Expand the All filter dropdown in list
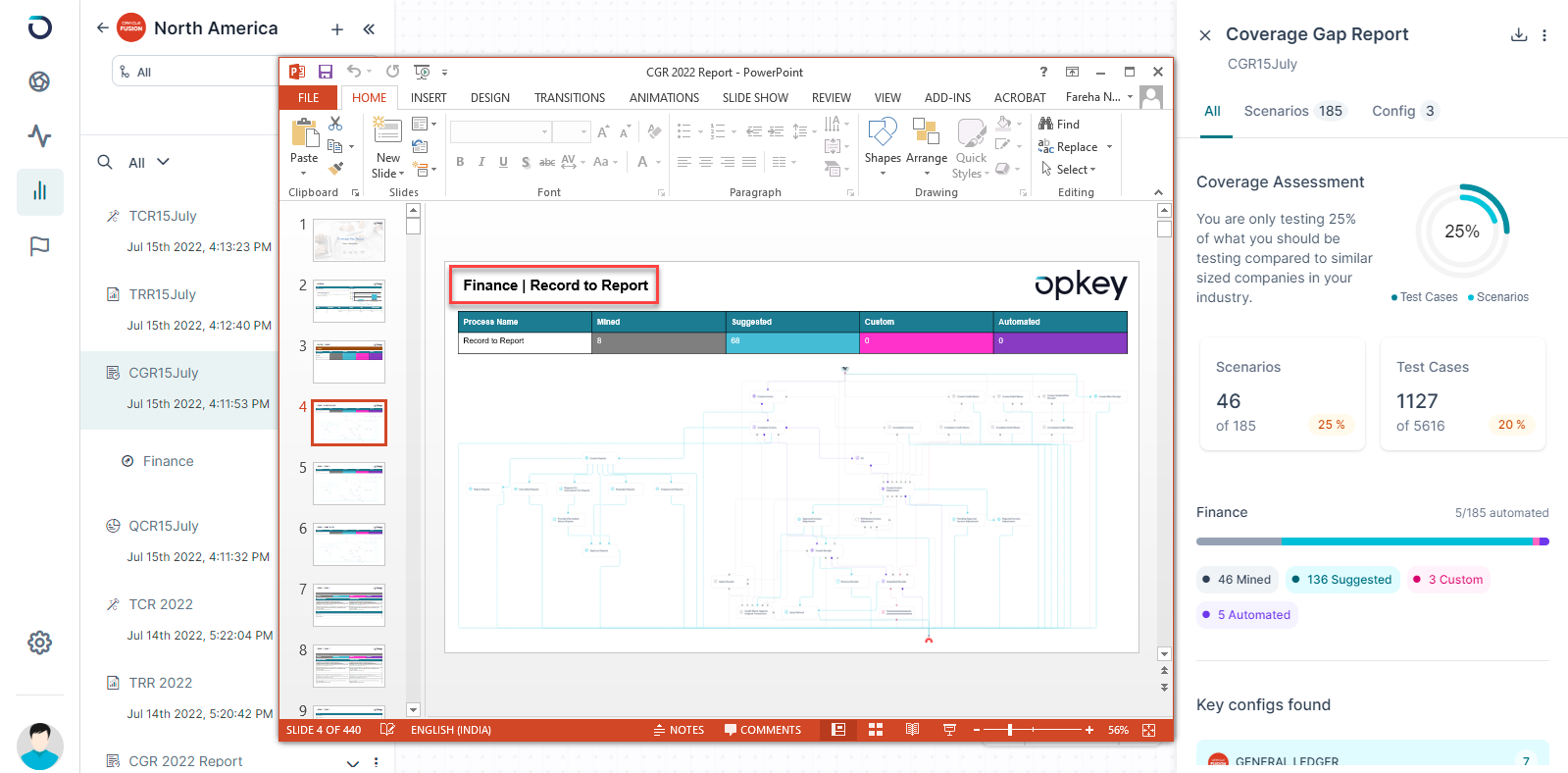 point(149,162)
